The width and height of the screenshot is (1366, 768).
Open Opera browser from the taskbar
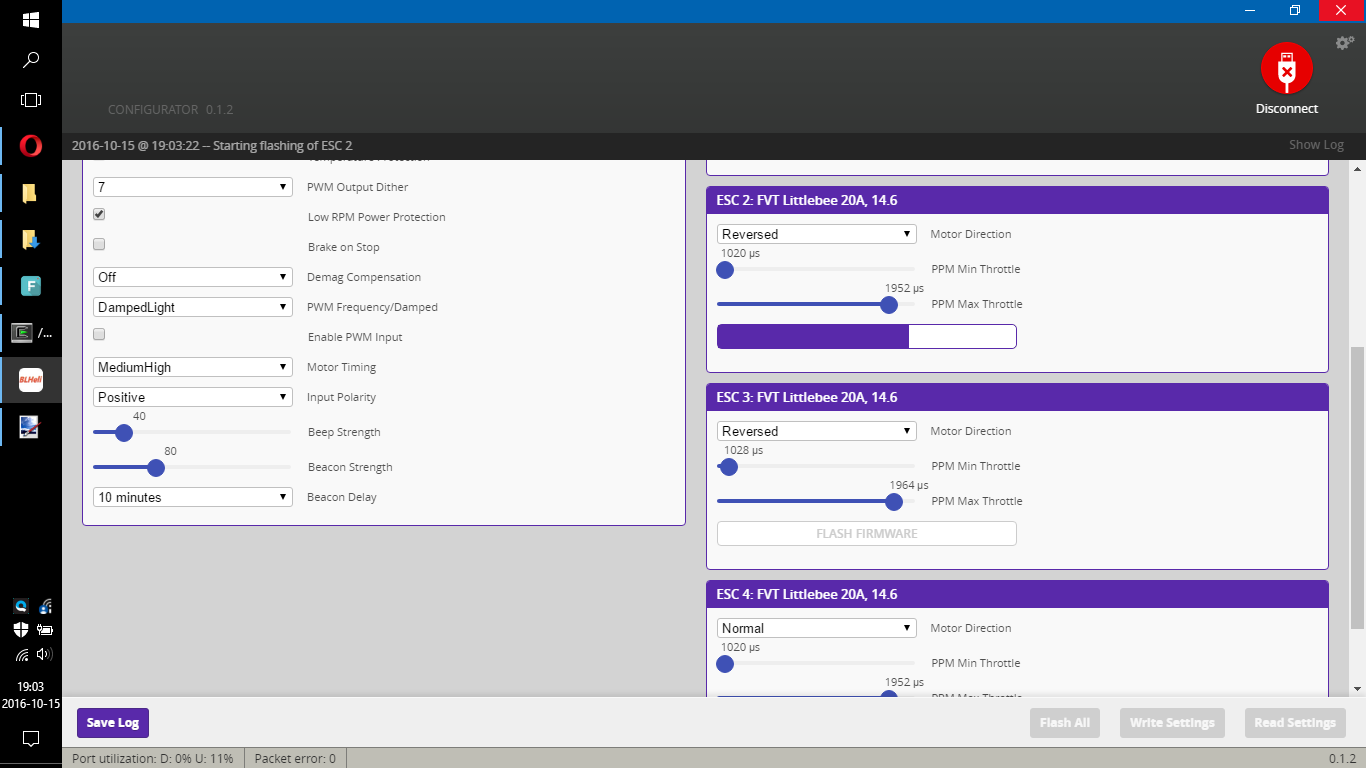coord(31,147)
